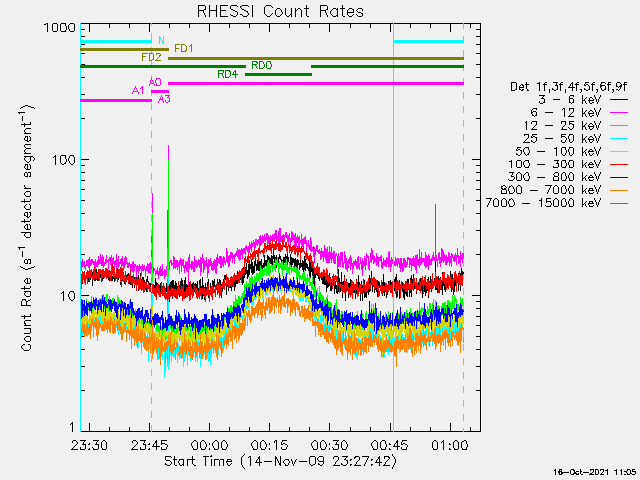Select the 12 - 25 keV legend label
This screenshot has width=640, height=480.
[562, 125]
